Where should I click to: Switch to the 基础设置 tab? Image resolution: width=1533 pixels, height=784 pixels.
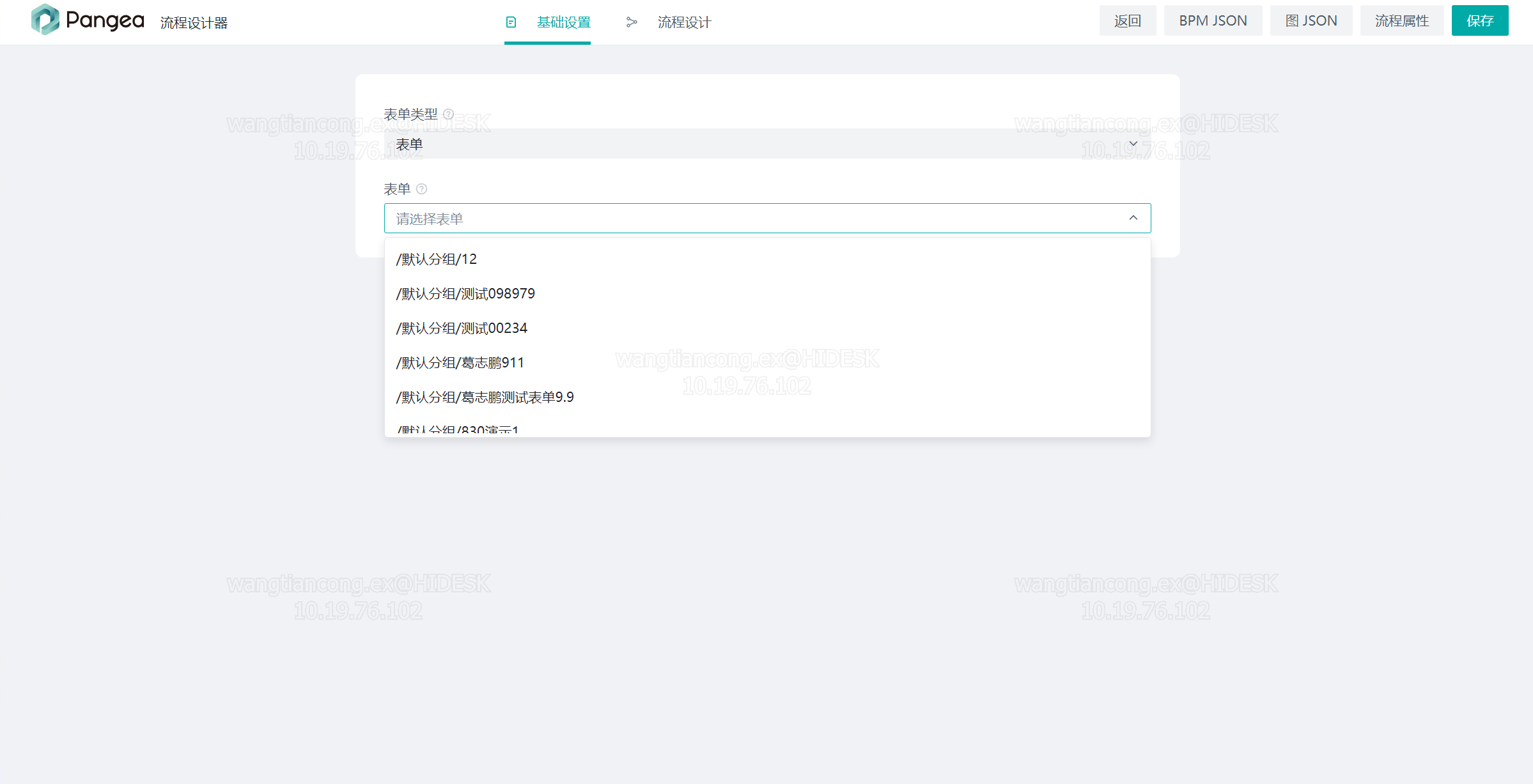pos(547,22)
